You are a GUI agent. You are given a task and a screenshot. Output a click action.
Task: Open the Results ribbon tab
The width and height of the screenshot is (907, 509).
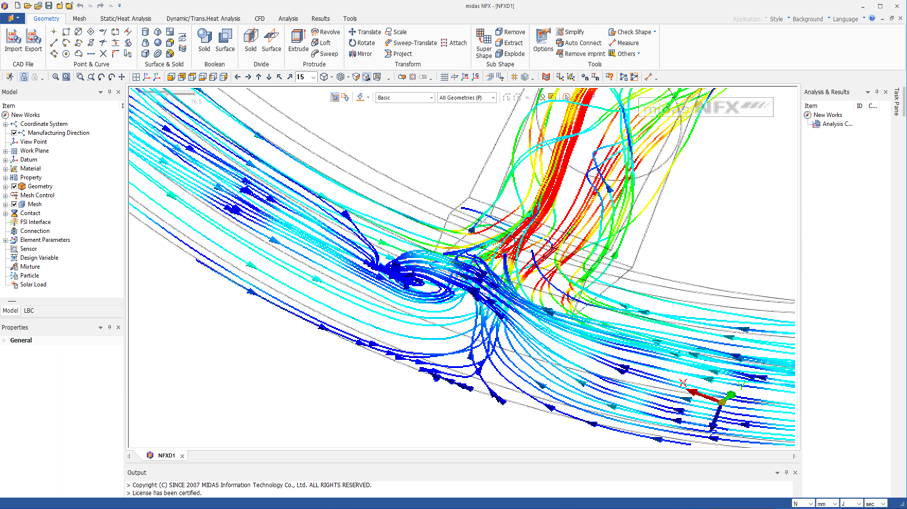pos(320,19)
